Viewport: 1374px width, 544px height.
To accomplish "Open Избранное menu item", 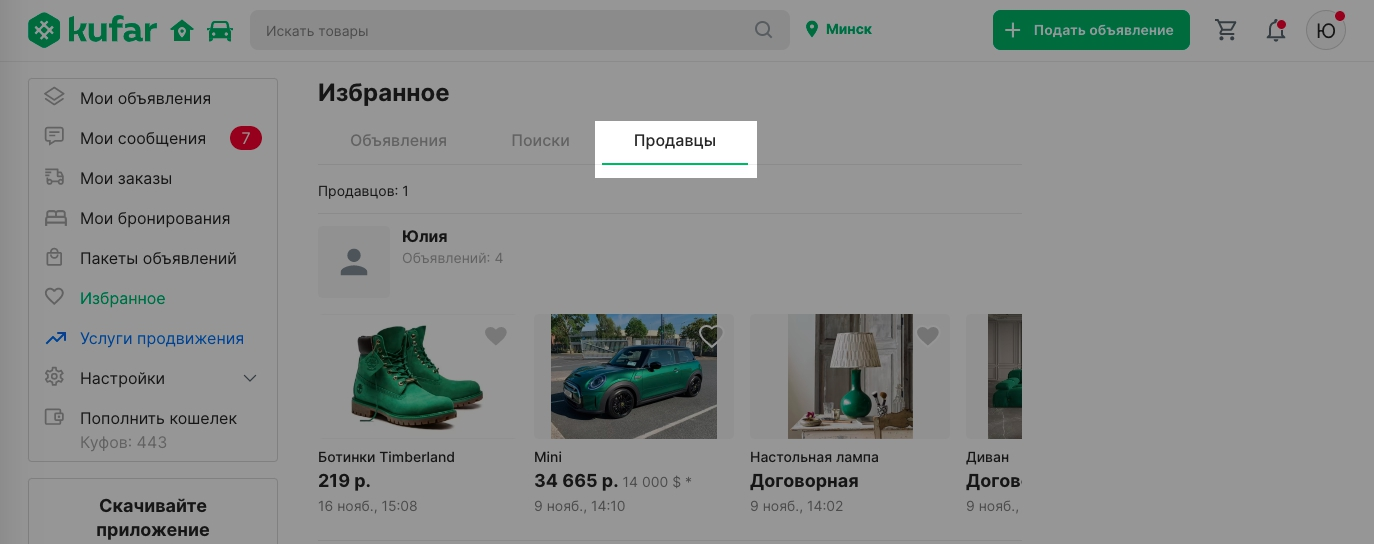I will tap(123, 298).
